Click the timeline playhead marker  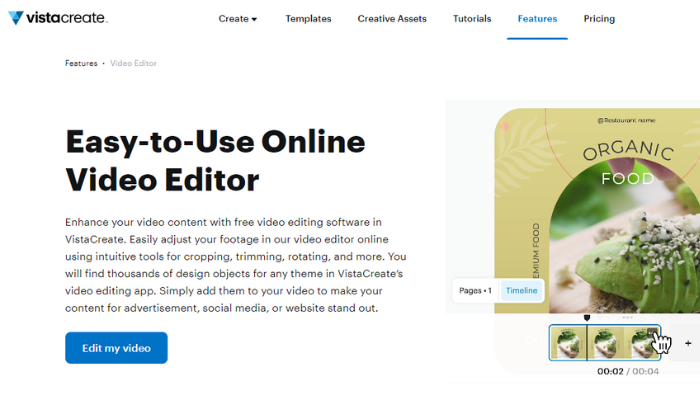587,318
